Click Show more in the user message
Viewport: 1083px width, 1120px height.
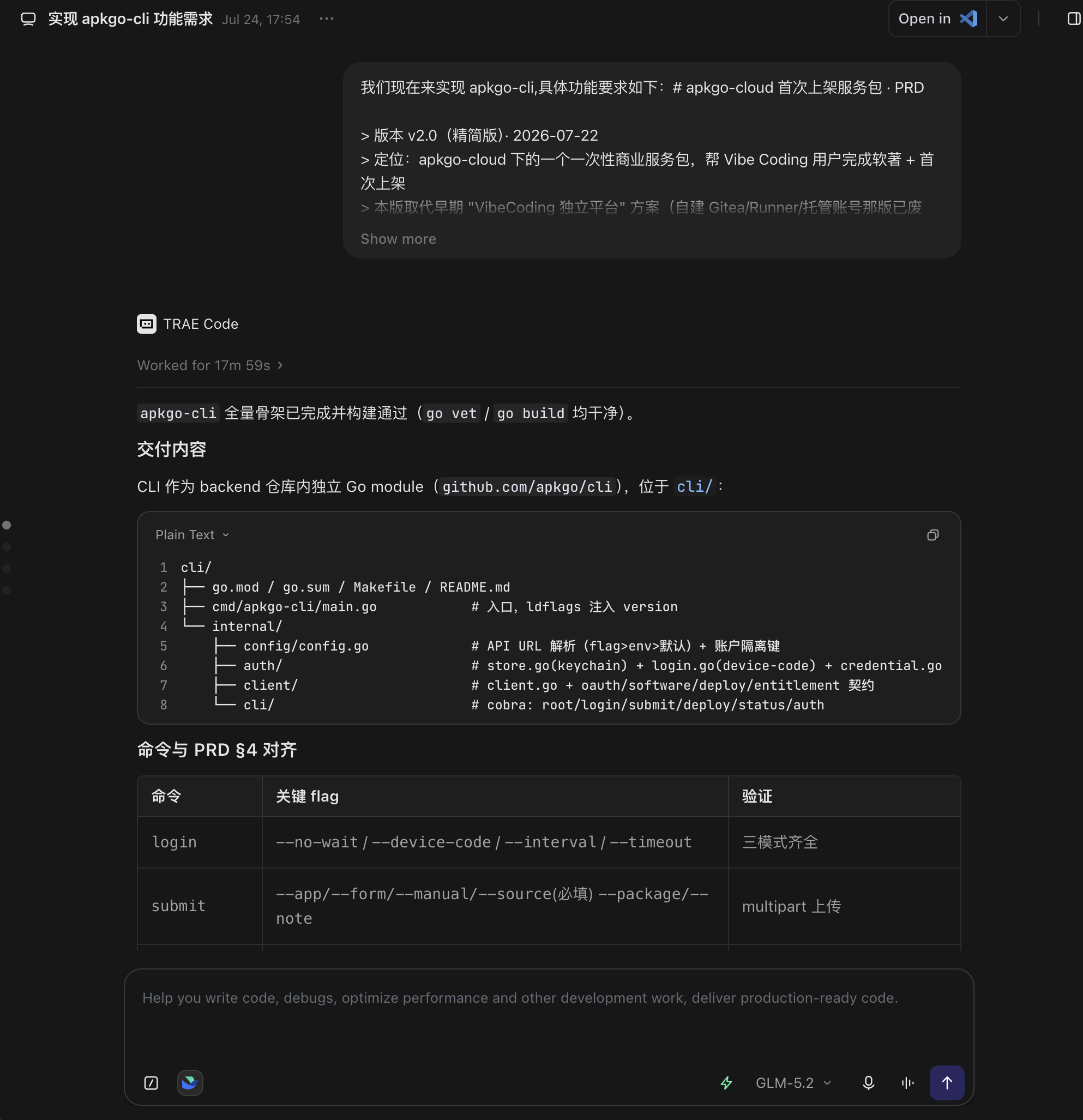[398, 239]
